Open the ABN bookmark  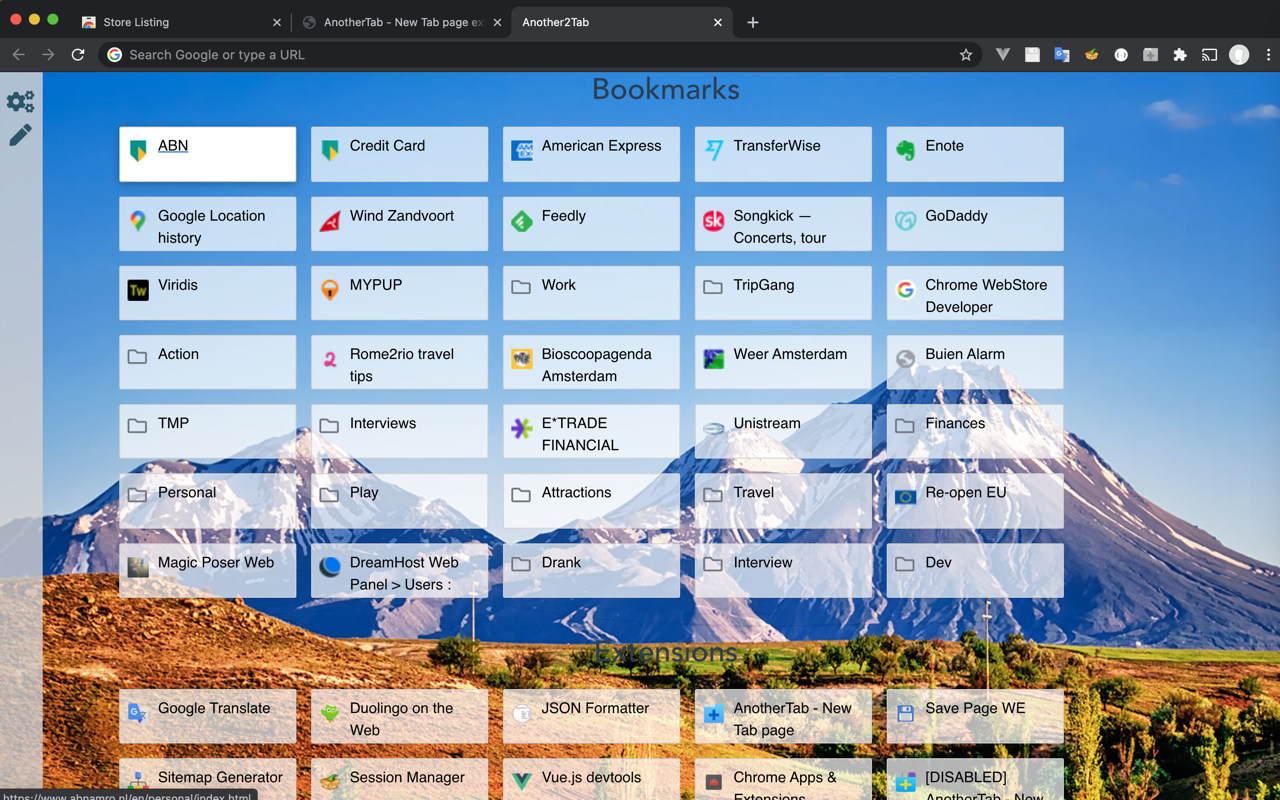pos(207,153)
